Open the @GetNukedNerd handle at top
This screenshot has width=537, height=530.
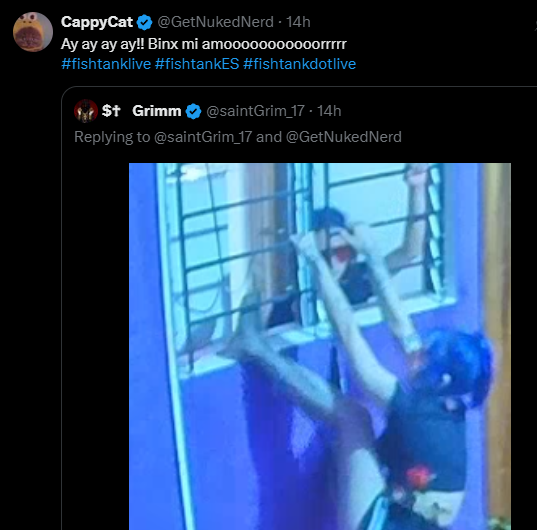(215, 22)
